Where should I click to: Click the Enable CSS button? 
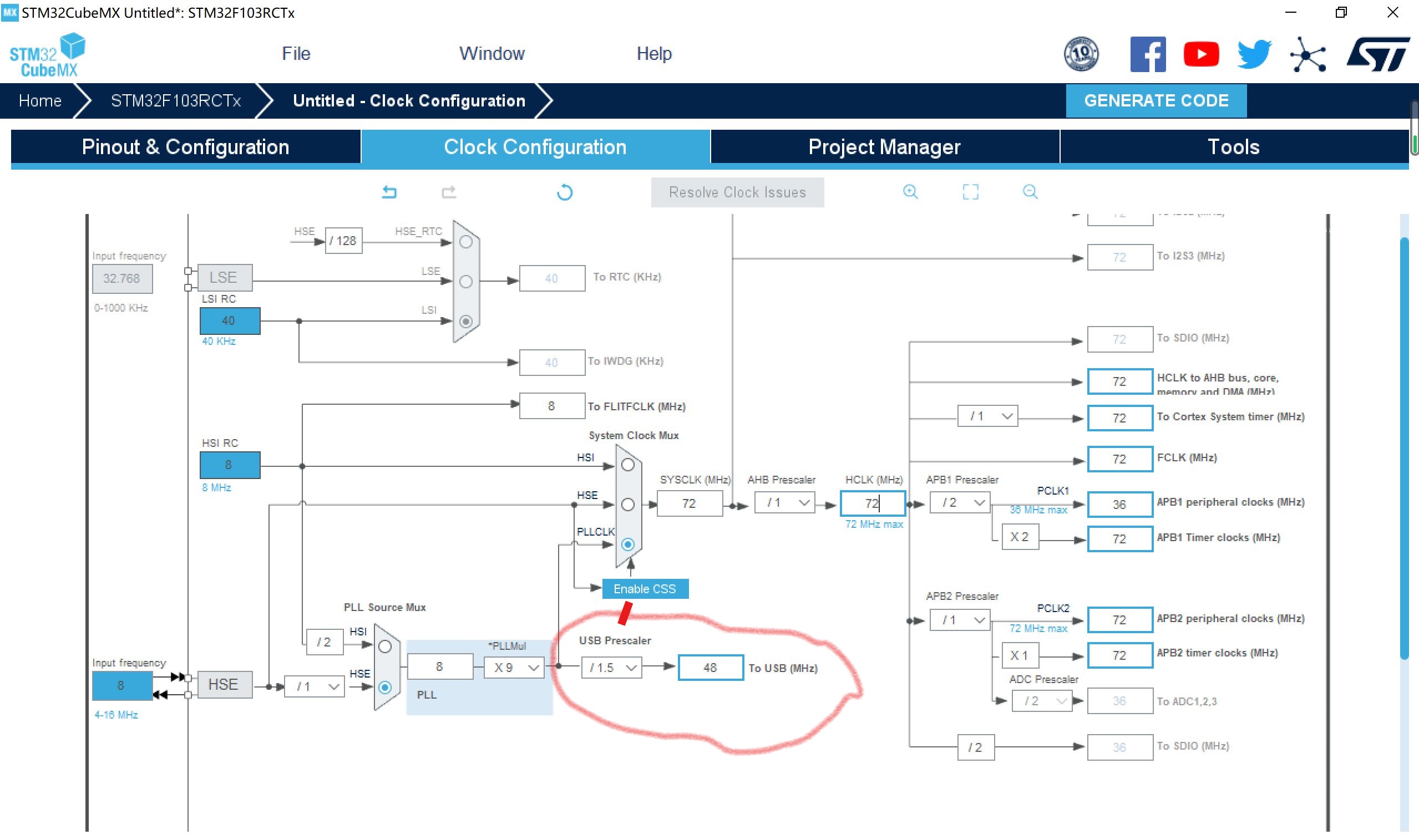tap(645, 589)
